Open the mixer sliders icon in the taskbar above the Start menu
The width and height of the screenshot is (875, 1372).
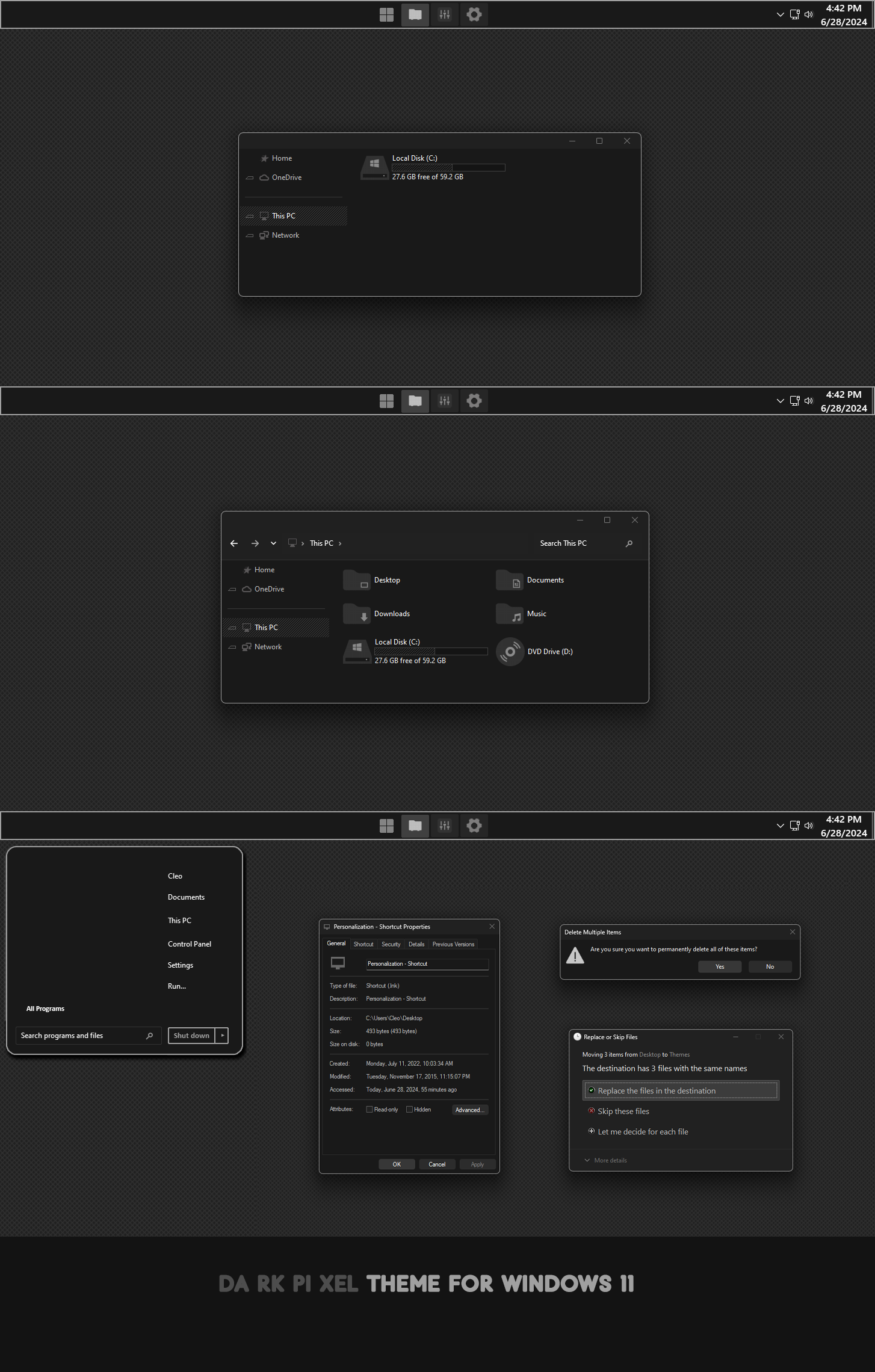tap(445, 826)
